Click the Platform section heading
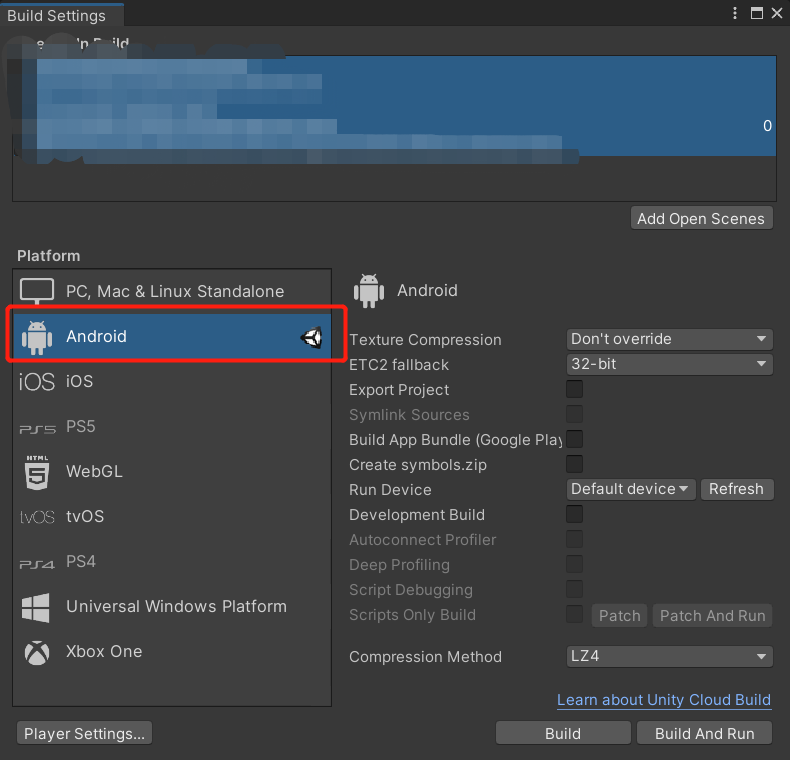 tap(48, 256)
